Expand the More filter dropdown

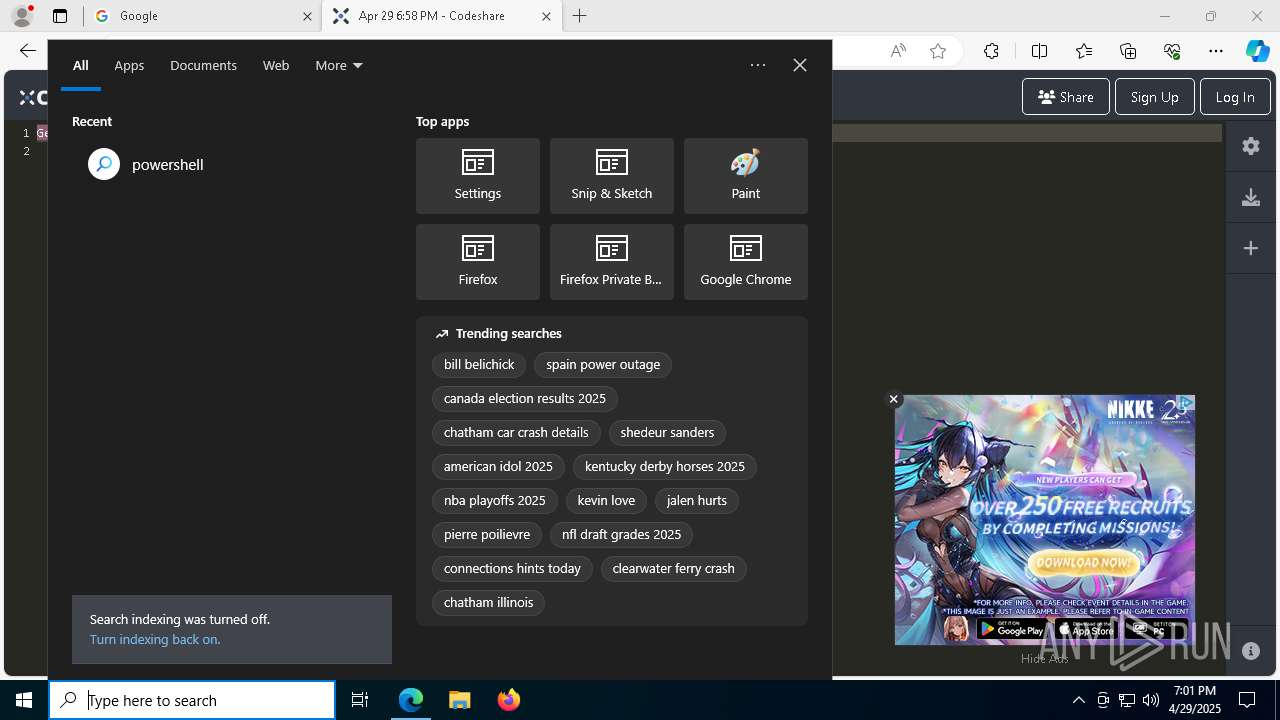[339, 65]
